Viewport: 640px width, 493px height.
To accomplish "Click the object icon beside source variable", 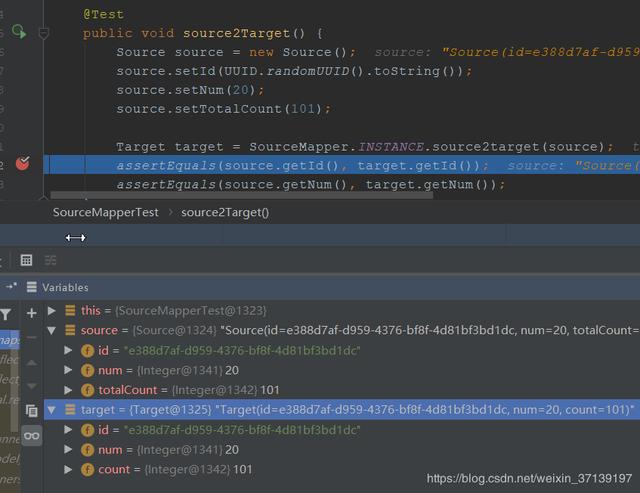I will pyautogui.click(x=70, y=330).
